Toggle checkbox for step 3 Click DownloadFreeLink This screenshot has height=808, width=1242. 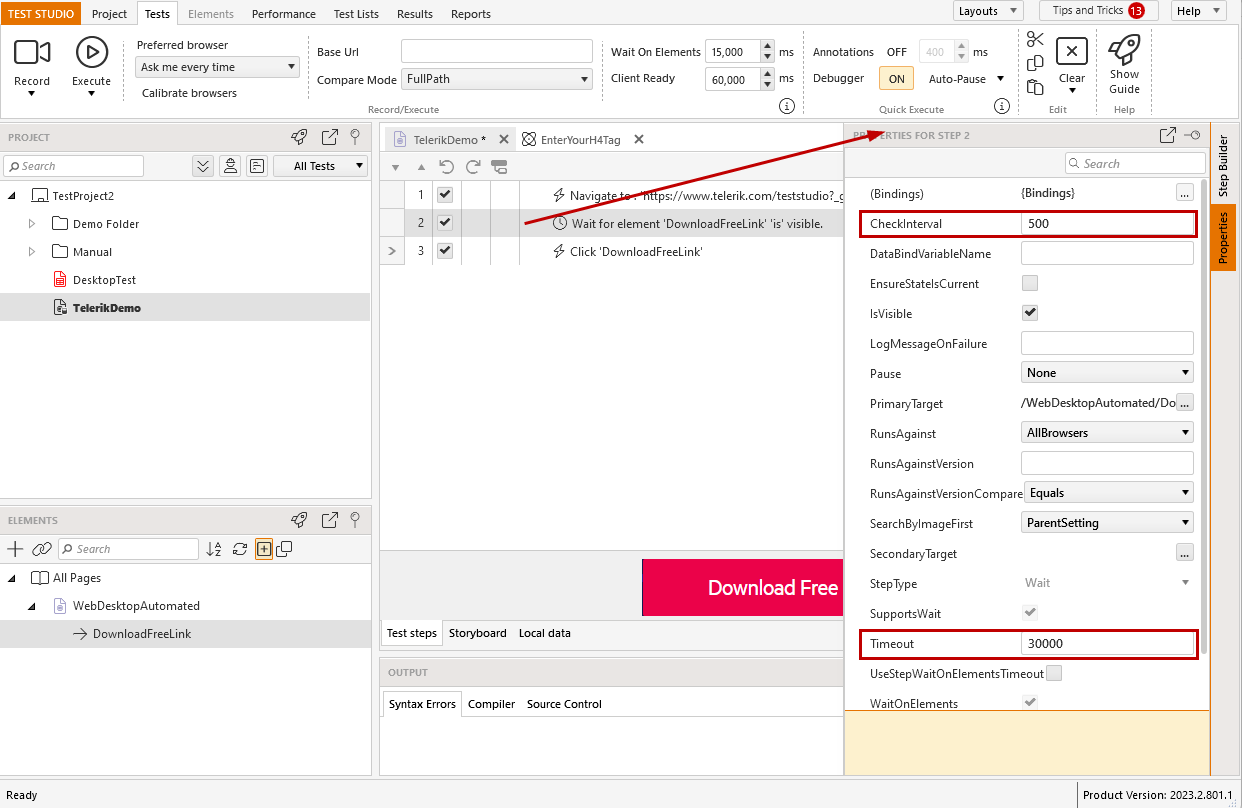coord(445,251)
